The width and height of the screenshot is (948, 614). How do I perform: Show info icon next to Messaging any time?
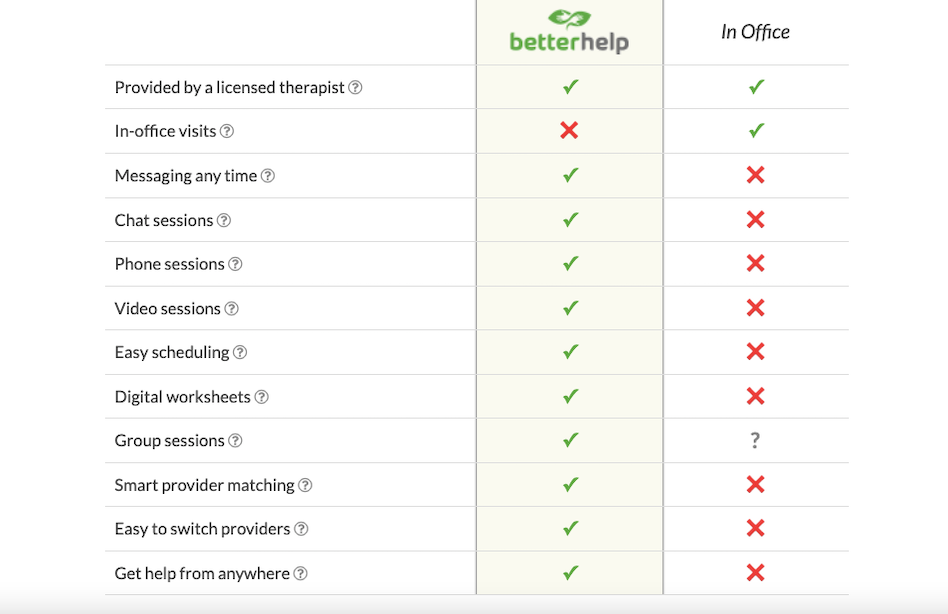click(x=268, y=176)
